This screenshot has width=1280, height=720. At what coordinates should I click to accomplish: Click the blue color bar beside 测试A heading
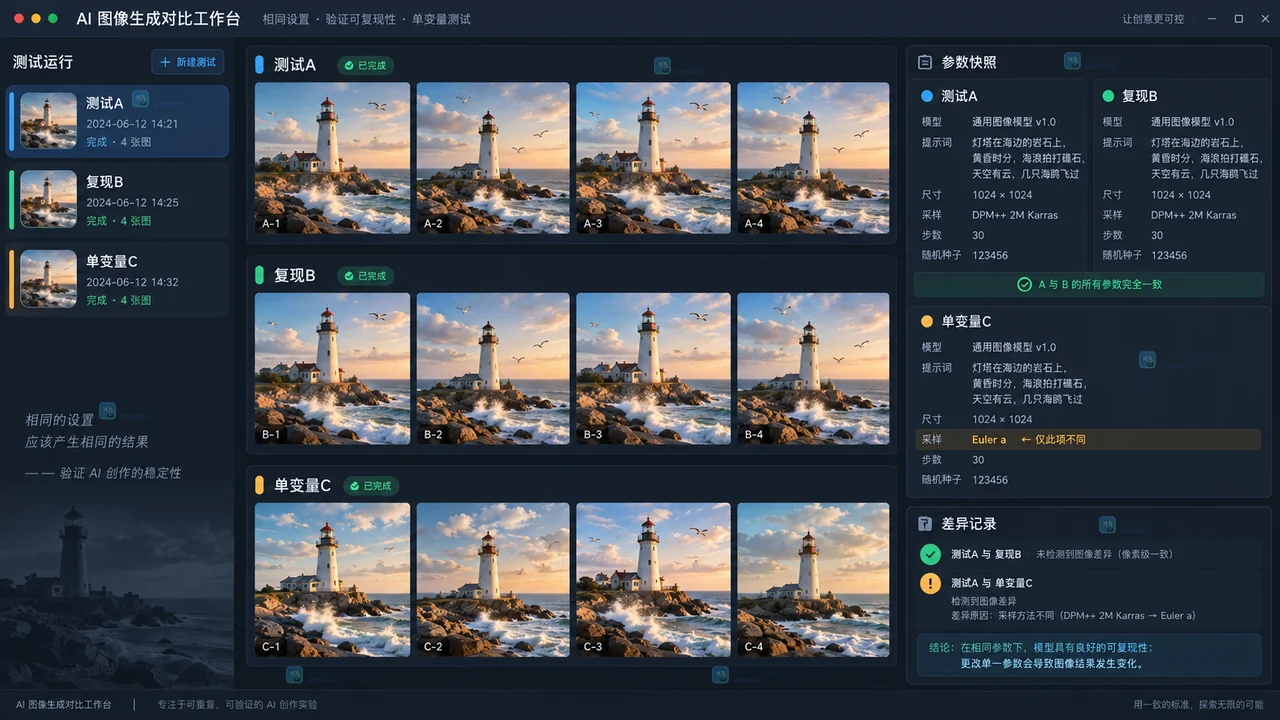(x=260, y=65)
